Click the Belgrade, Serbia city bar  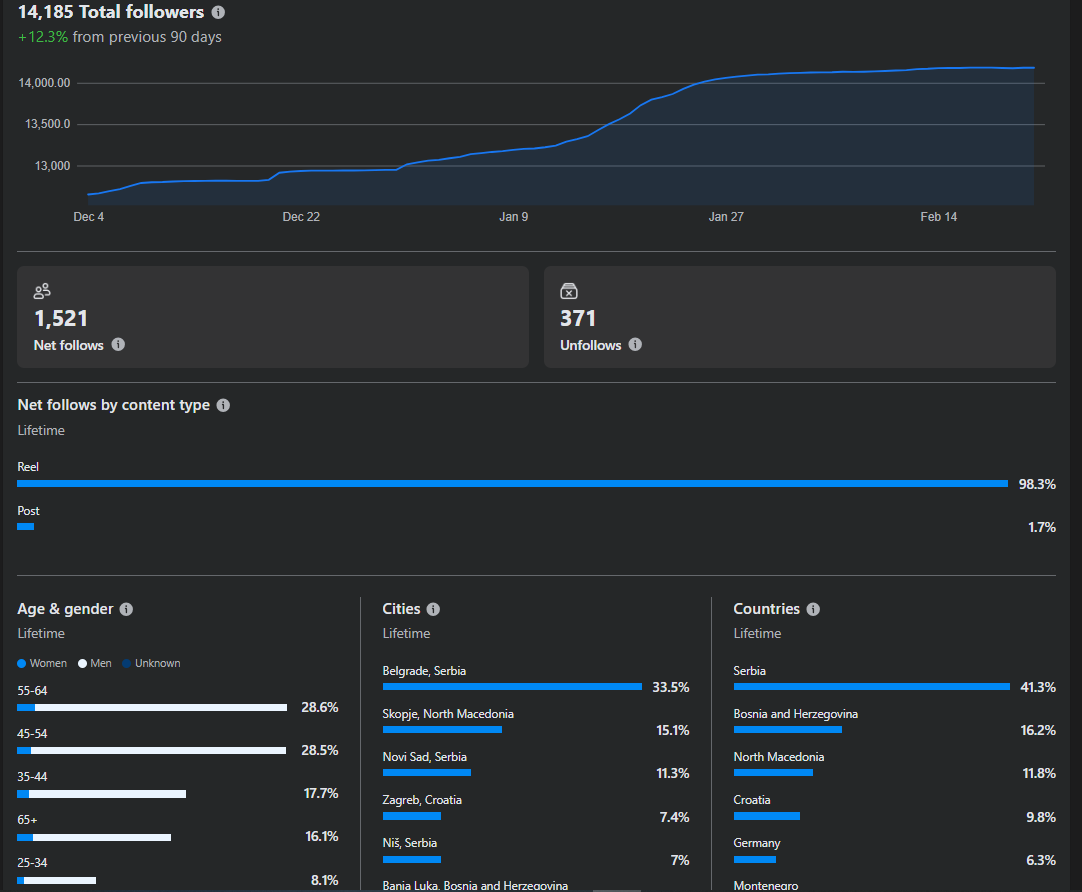tap(512, 687)
